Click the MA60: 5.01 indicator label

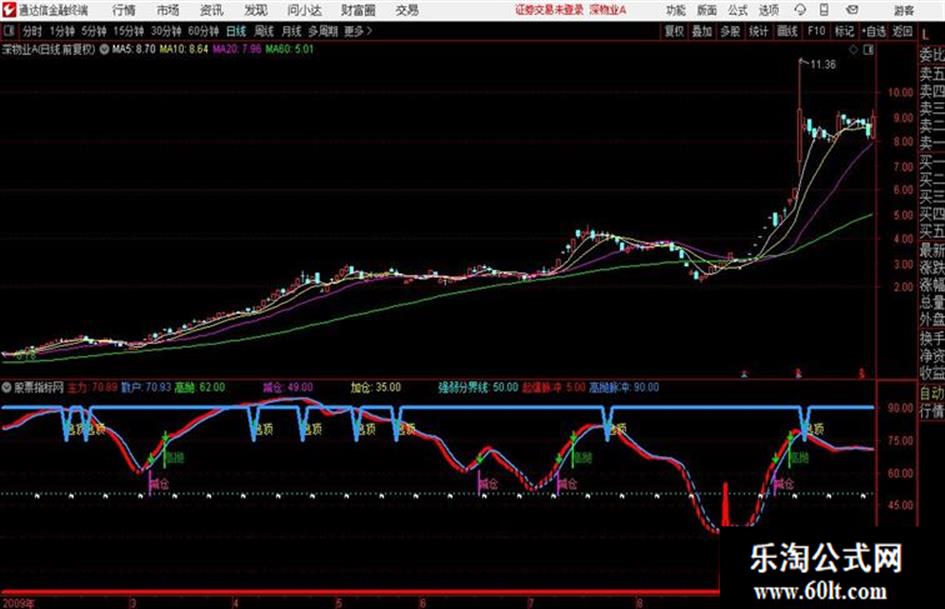[x=290, y=49]
